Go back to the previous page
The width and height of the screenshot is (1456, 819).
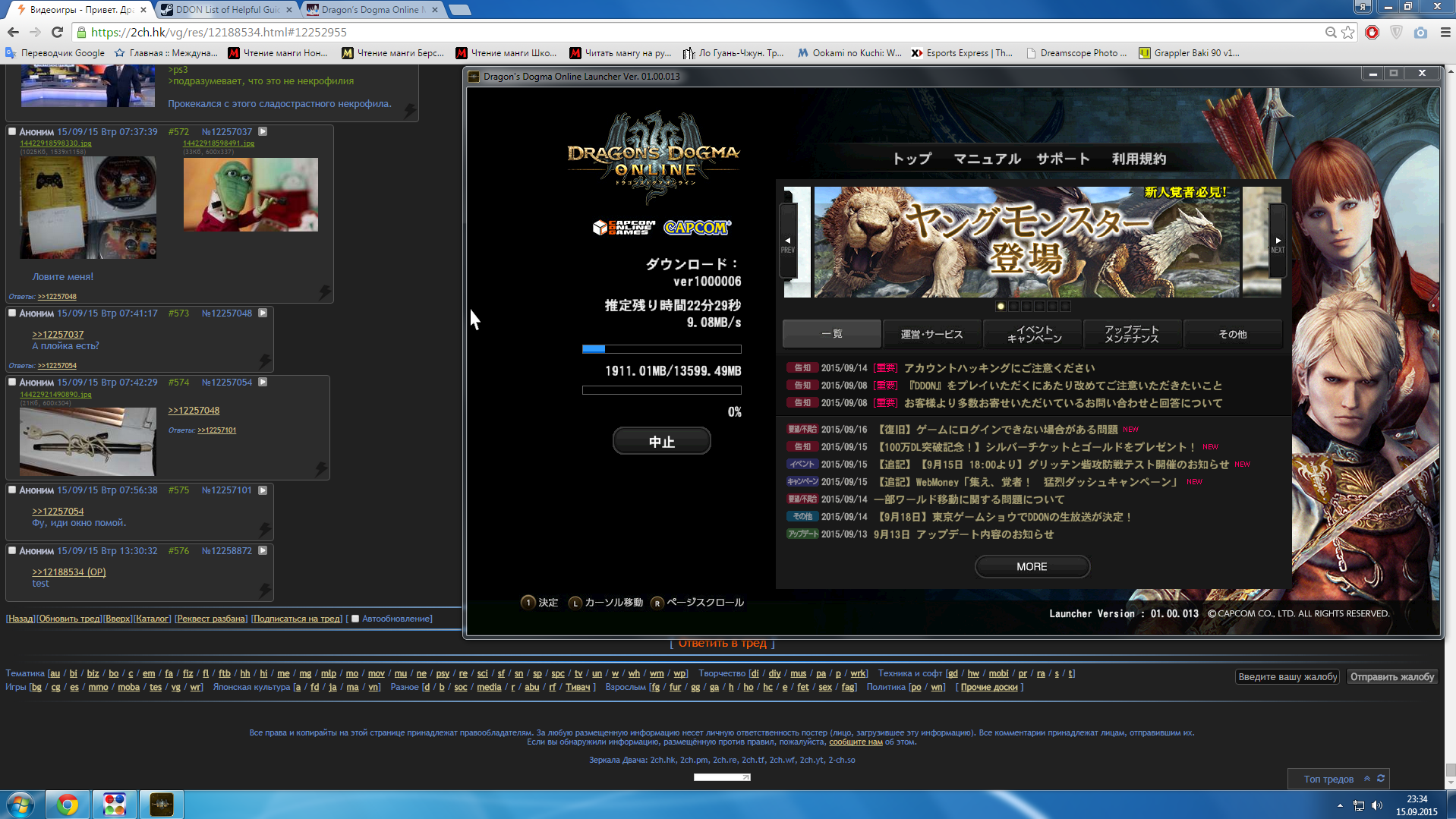coord(13,32)
